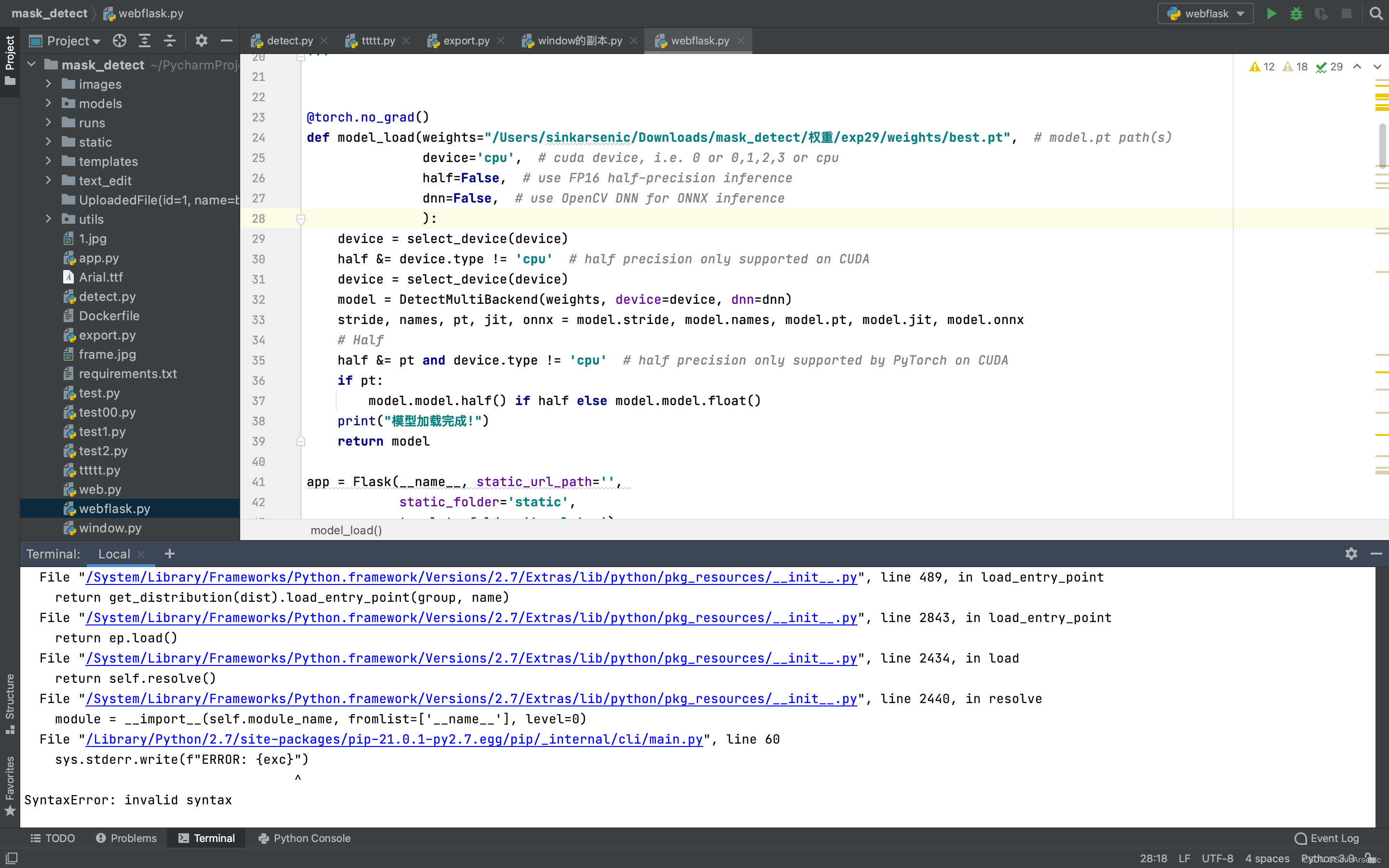Viewport: 1389px width, 868px height.
Task: Run the webflask configuration
Action: (1271, 13)
